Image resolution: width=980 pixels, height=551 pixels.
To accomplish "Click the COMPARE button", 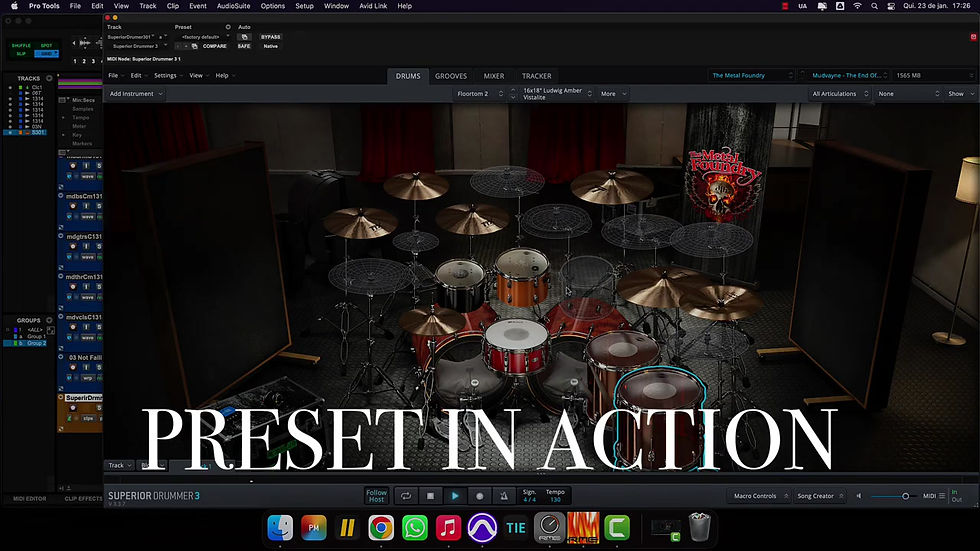I will 214,46.
